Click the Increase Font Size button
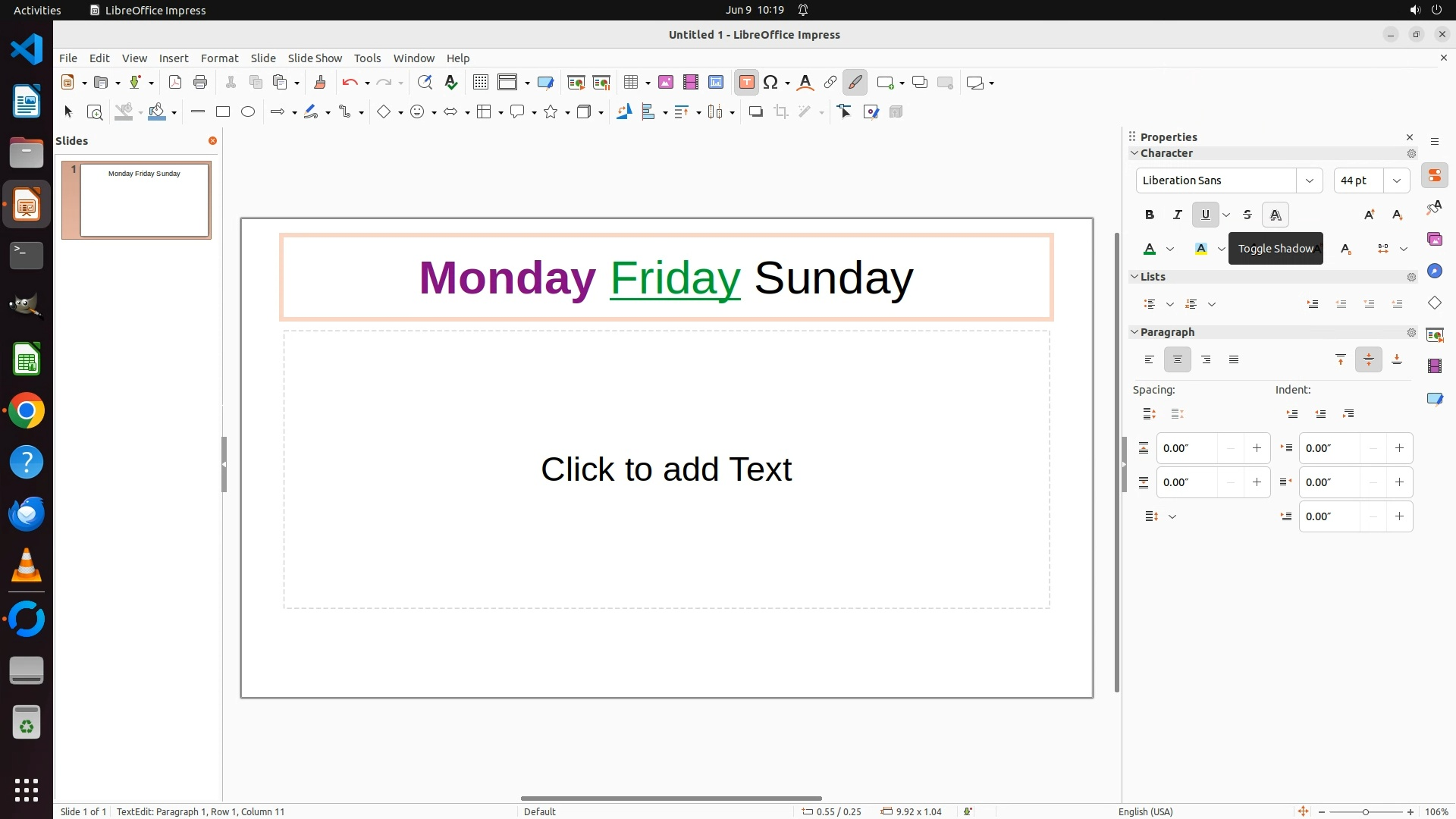The image size is (1456, 819). (1370, 215)
